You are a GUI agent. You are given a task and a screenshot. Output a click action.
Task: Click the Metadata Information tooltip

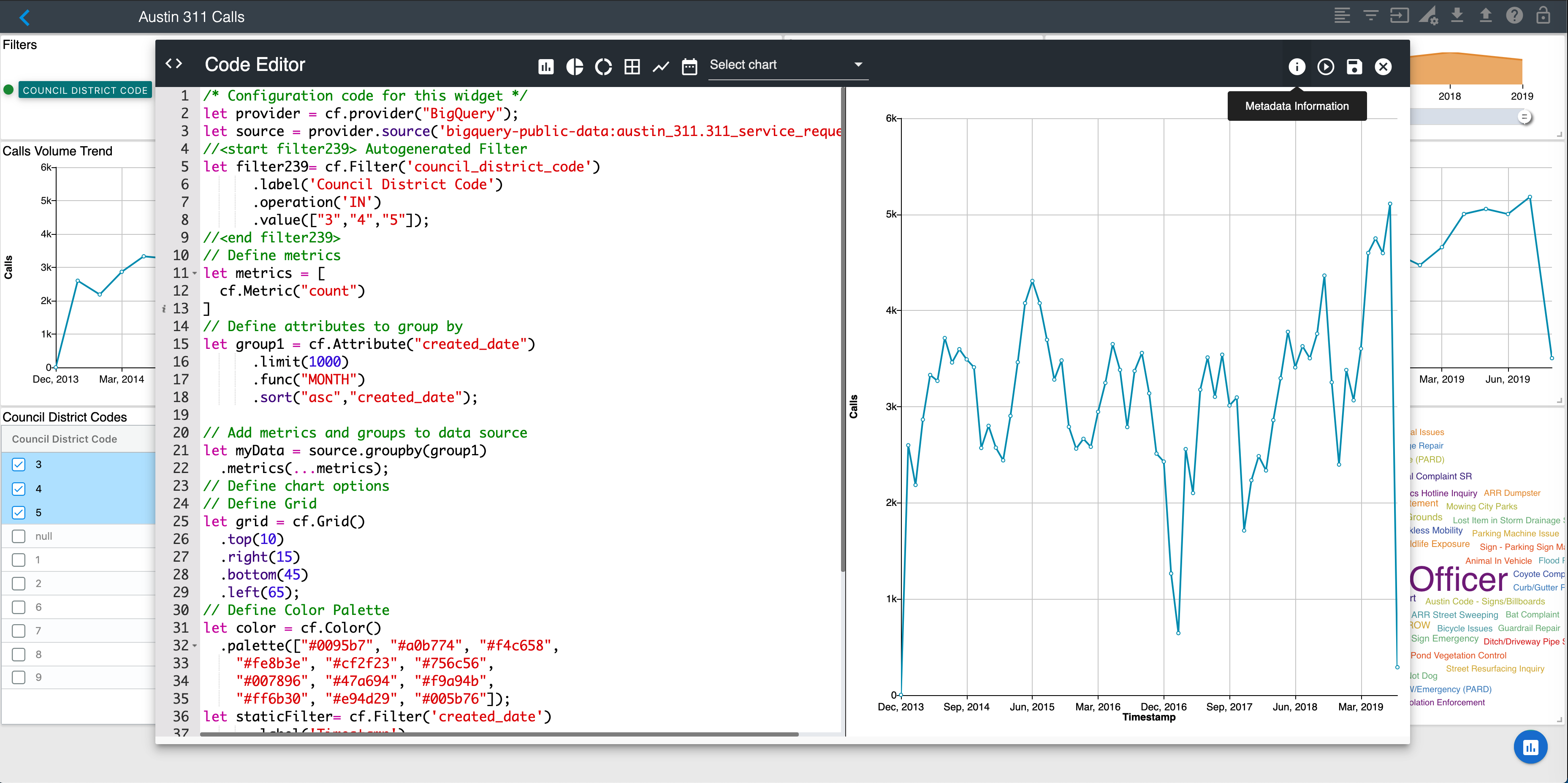(x=1297, y=106)
